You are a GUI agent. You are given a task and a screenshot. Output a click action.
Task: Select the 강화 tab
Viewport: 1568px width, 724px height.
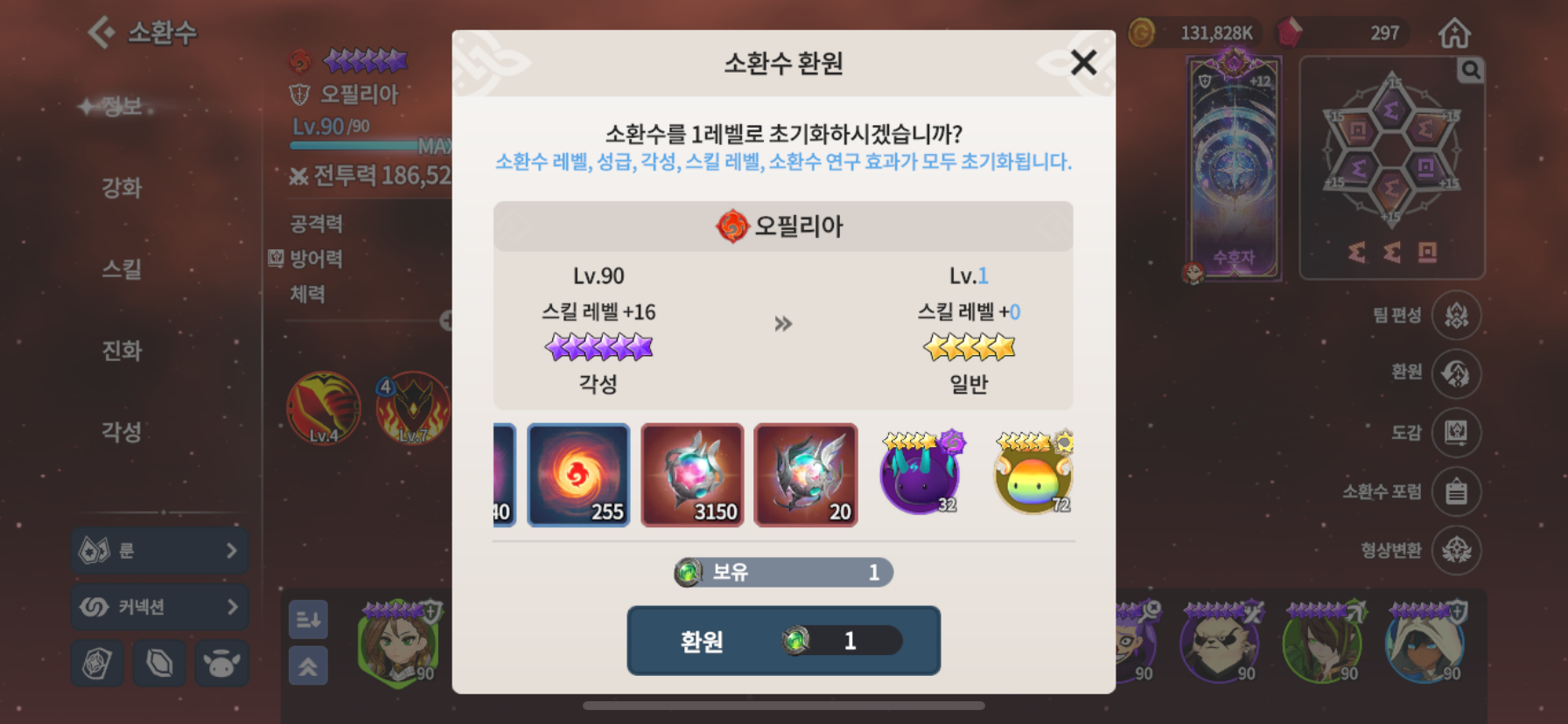(122, 188)
